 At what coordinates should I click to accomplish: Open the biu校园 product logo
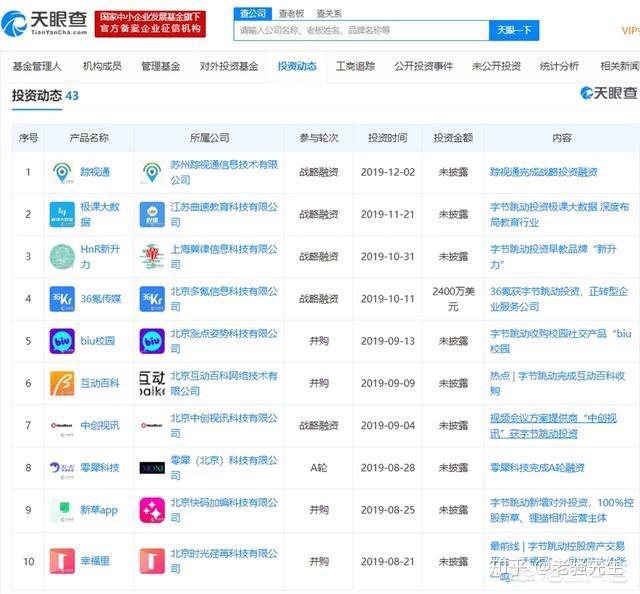point(62,341)
